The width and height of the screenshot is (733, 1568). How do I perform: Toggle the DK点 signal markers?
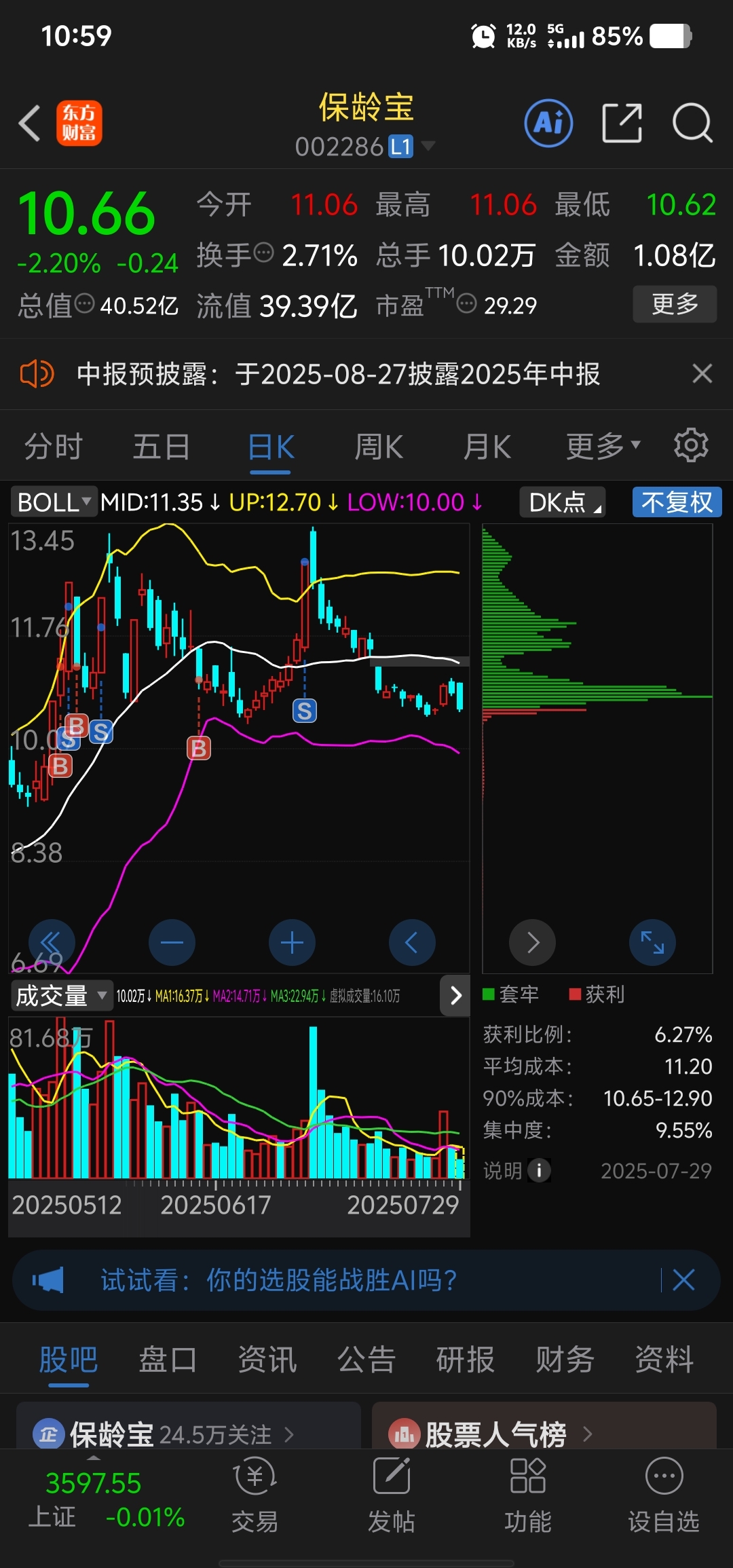(563, 502)
